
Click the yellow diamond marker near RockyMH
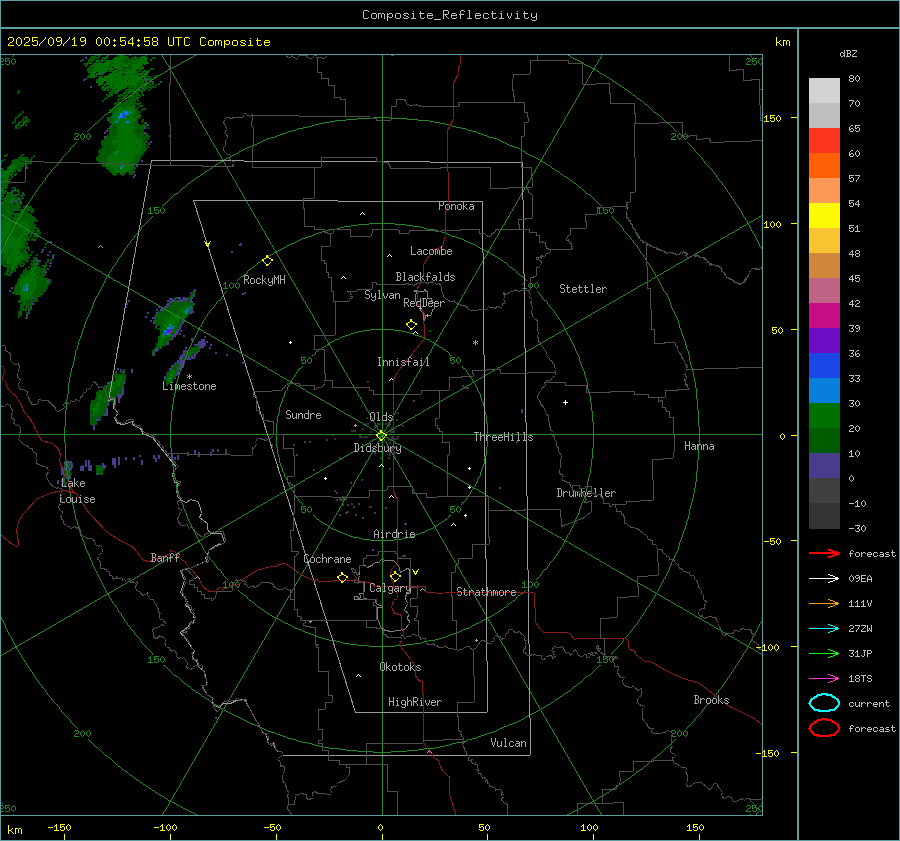[267, 260]
